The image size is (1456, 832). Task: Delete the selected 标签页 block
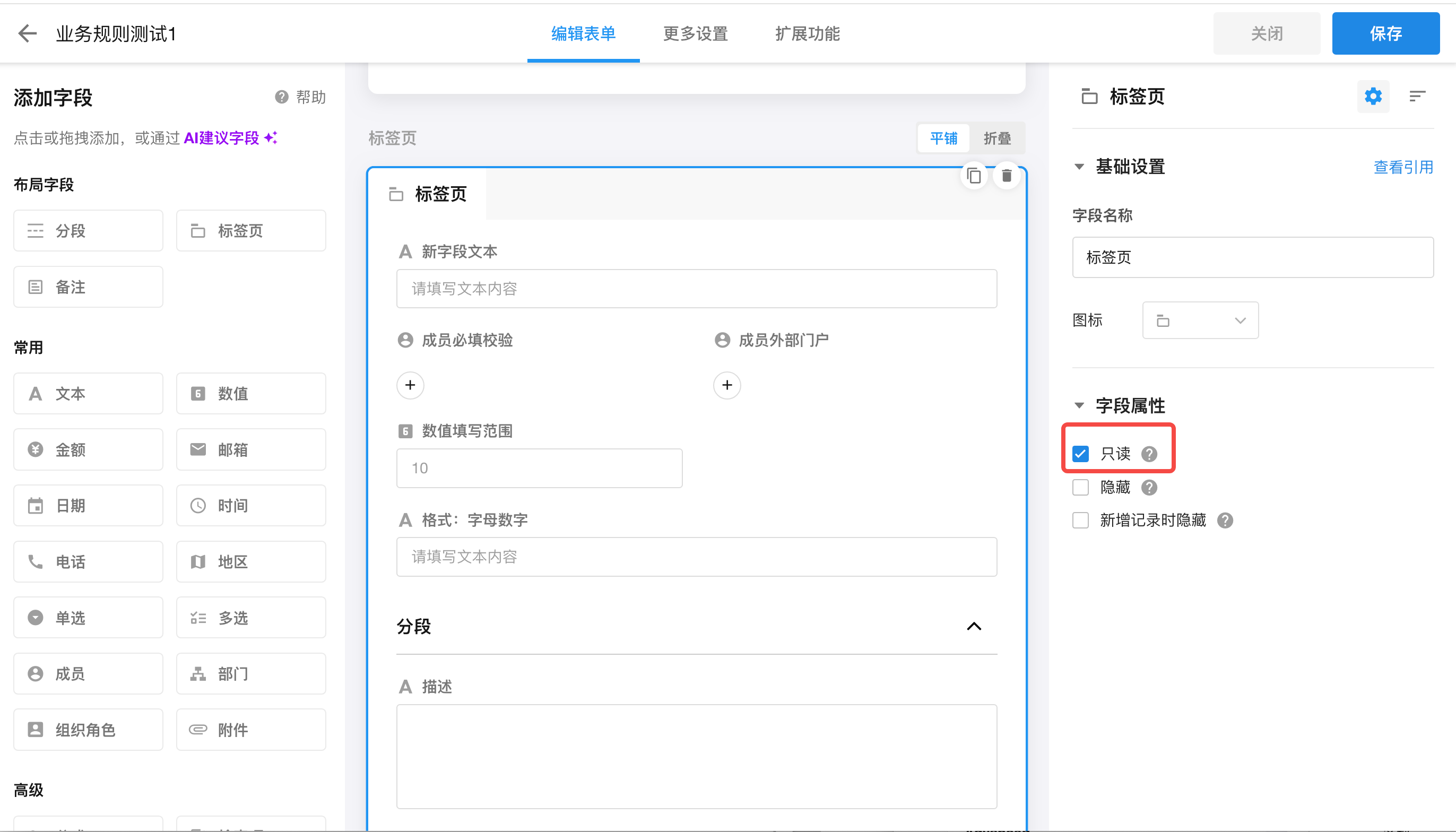[x=1006, y=176]
